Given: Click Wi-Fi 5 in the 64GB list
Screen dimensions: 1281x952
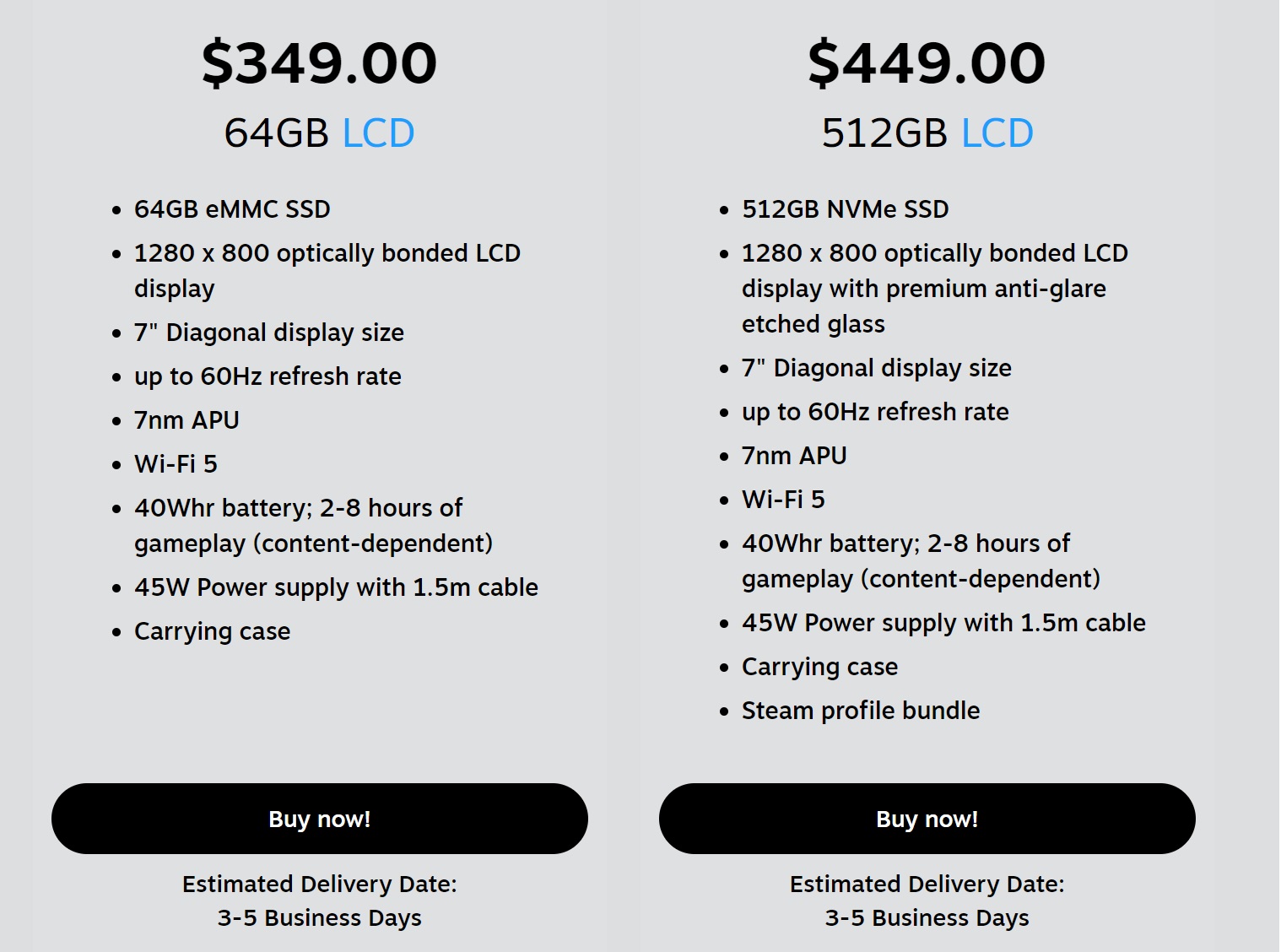Looking at the screenshot, I should coord(176,464).
